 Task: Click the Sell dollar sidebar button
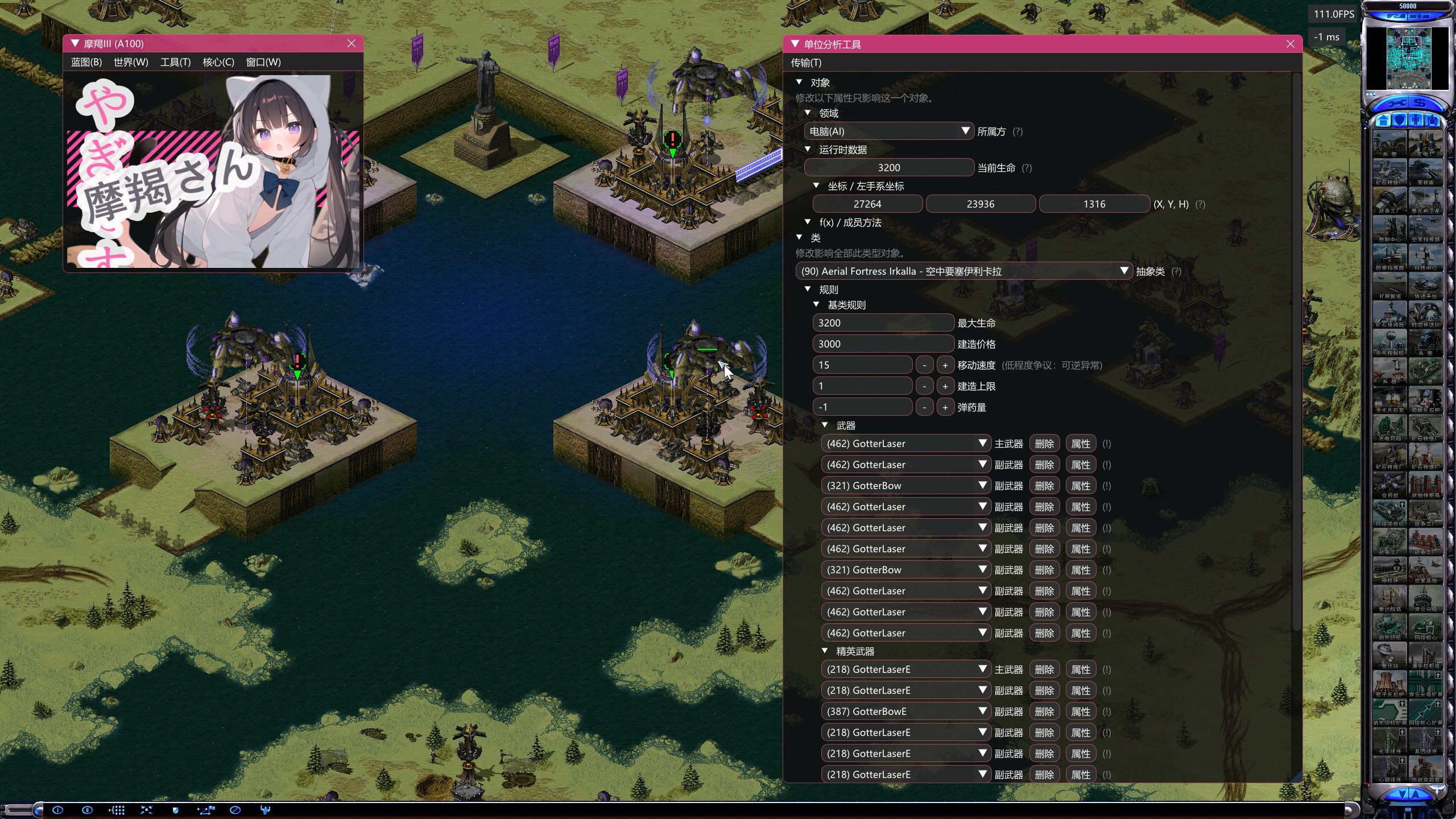click(1420, 103)
